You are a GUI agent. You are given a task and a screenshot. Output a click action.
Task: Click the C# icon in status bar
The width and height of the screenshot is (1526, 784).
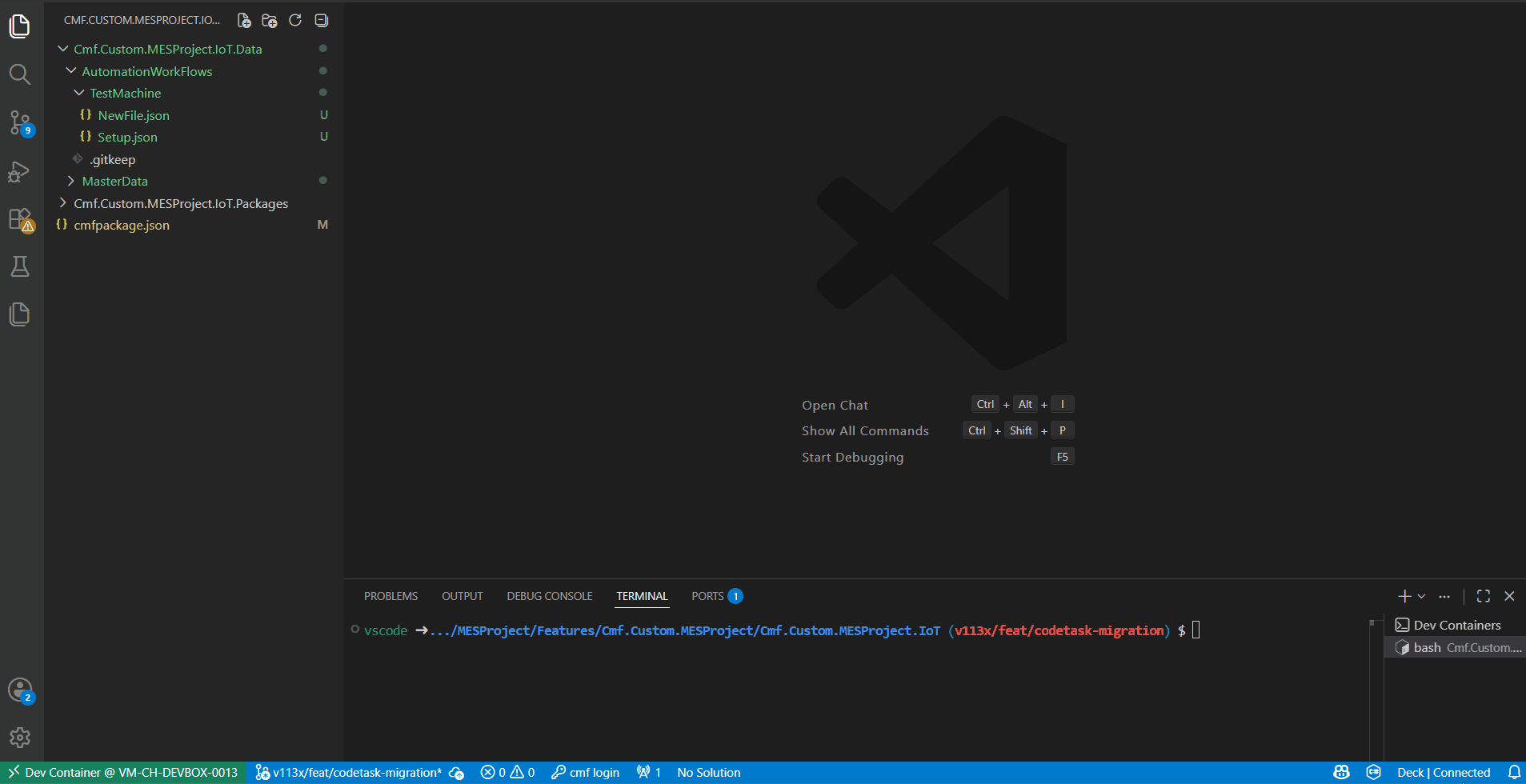tap(1374, 773)
